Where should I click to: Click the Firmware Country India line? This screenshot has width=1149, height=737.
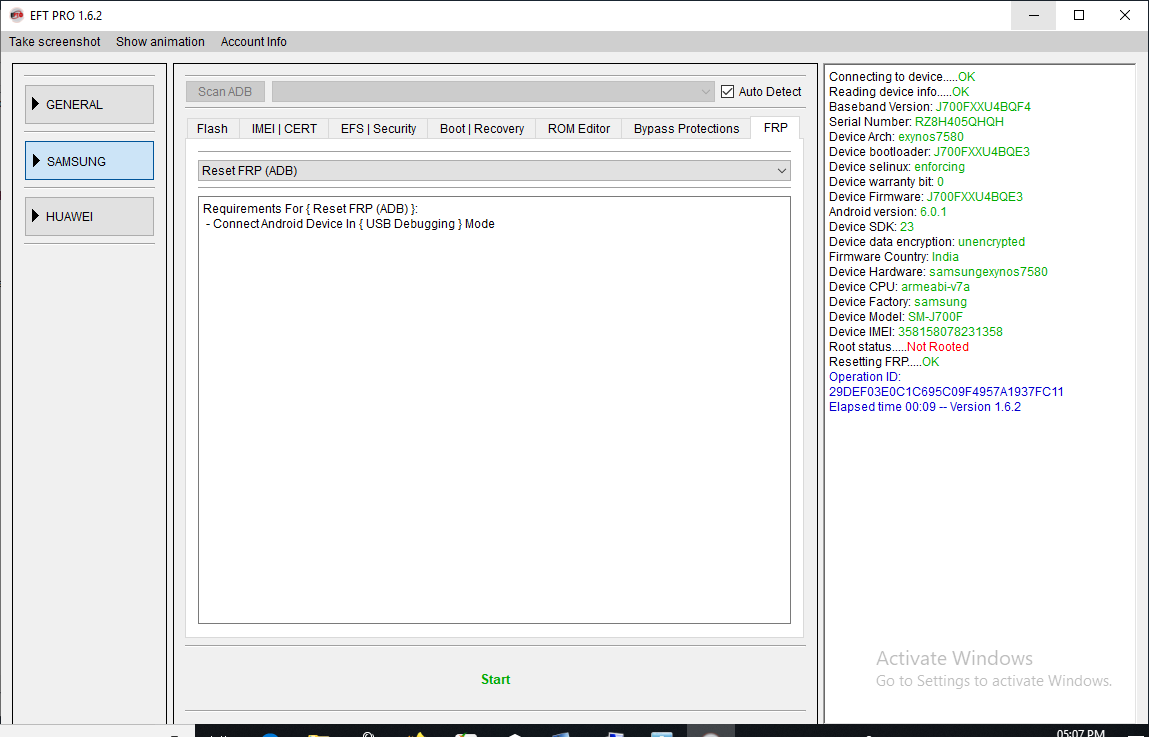893,257
